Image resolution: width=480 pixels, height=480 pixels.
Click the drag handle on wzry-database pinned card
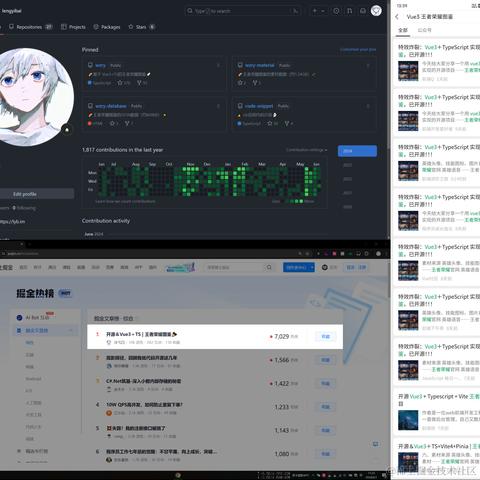click(218, 106)
